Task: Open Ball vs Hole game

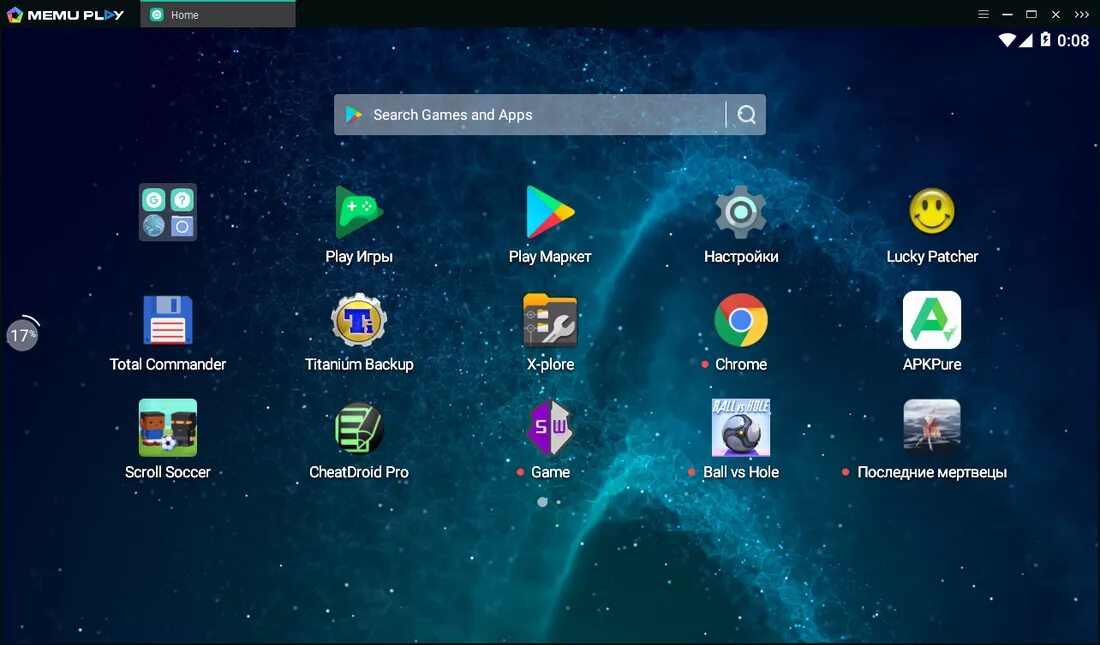Action: coord(741,428)
